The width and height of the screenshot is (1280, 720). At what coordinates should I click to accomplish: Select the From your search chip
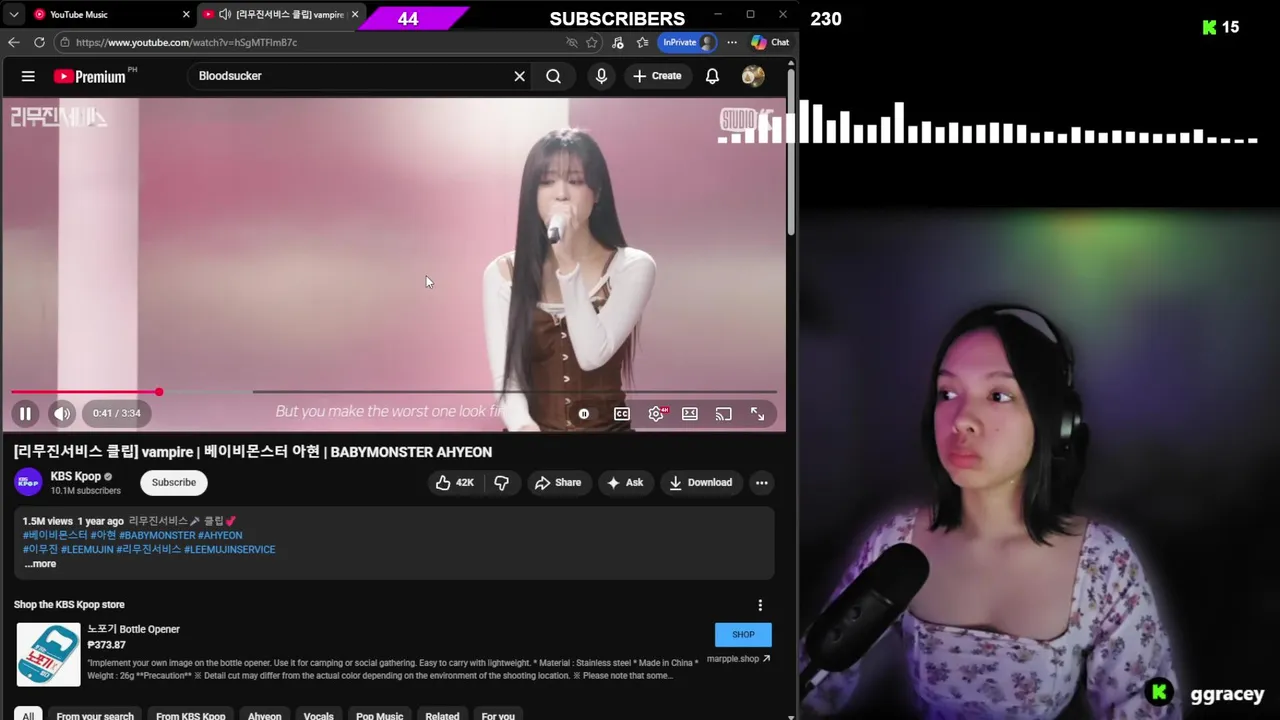95,715
